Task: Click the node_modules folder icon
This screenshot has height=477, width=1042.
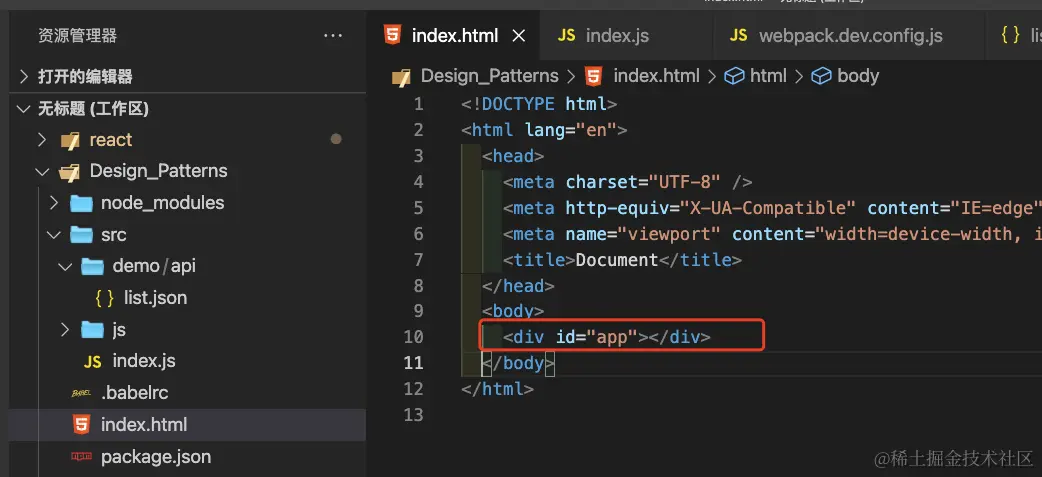Action: (x=81, y=203)
